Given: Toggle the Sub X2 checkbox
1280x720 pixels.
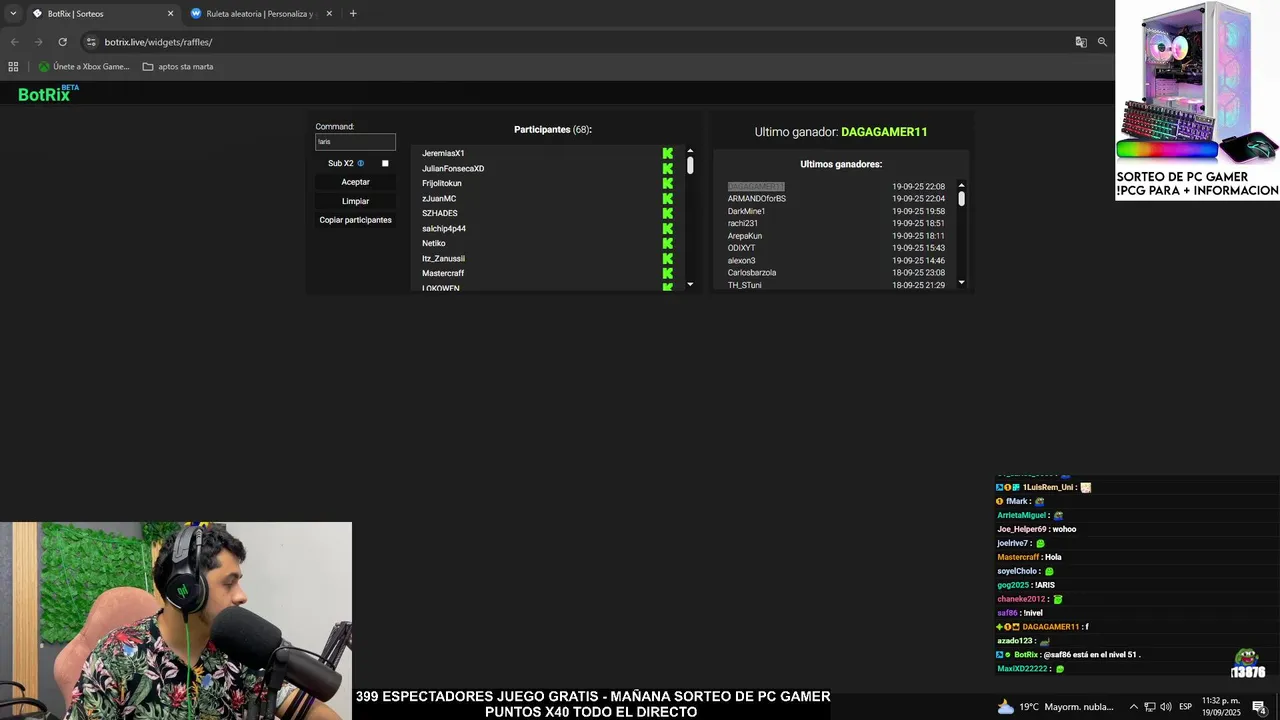Looking at the screenshot, I should point(385,163).
